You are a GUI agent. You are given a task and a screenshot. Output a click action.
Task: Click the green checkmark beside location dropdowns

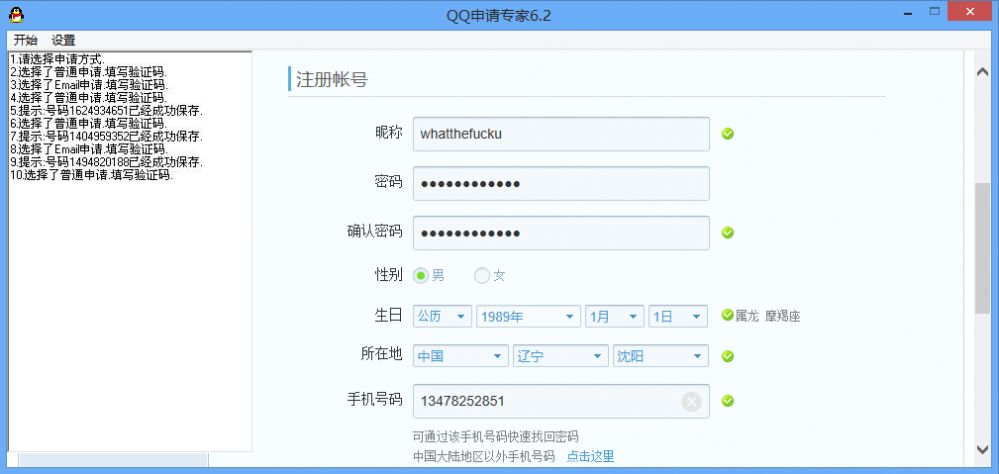click(728, 356)
